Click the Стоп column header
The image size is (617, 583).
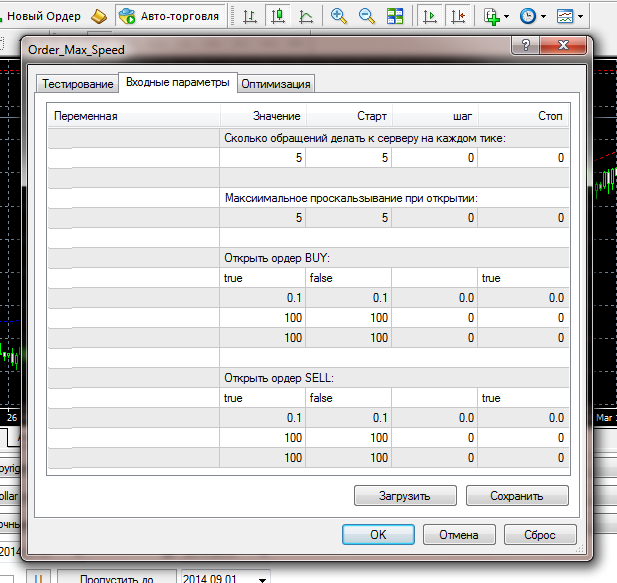tap(524, 116)
